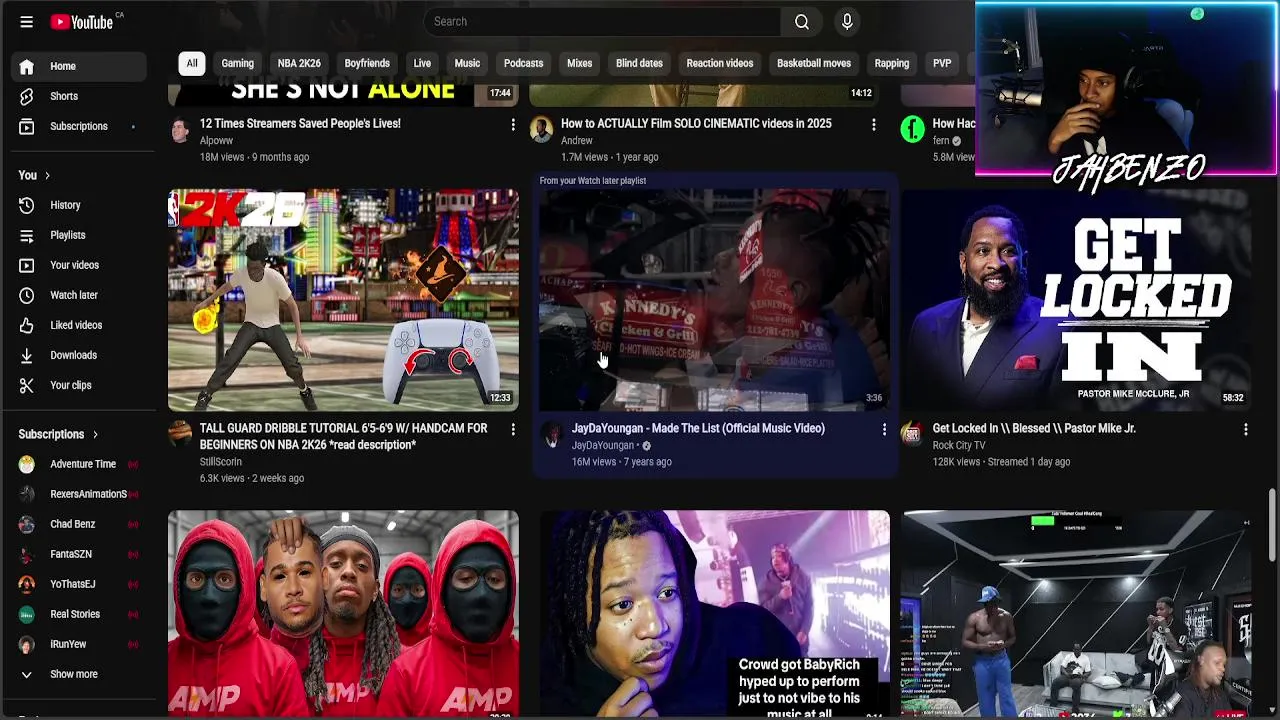The image size is (1280, 720).
Task: Select the Mixes filter chip
Action: coord(580,63)
